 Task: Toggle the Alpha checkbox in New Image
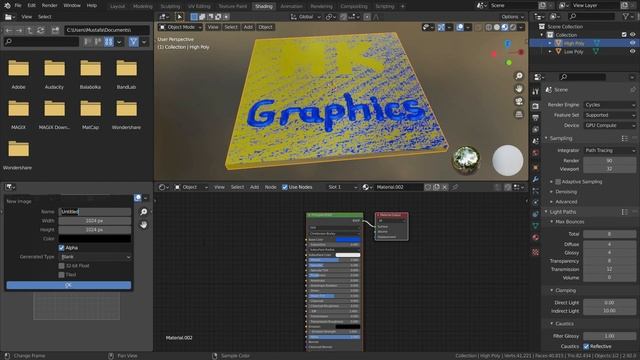coord(62,248)
